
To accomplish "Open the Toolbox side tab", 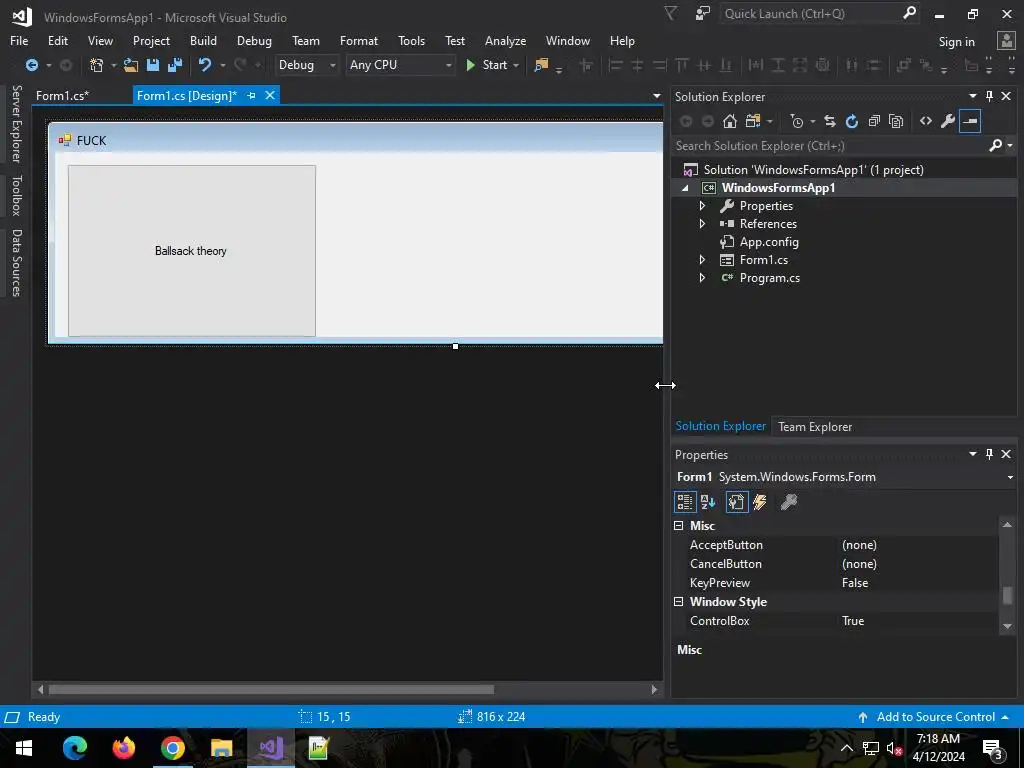I will [x=16, y=195].
